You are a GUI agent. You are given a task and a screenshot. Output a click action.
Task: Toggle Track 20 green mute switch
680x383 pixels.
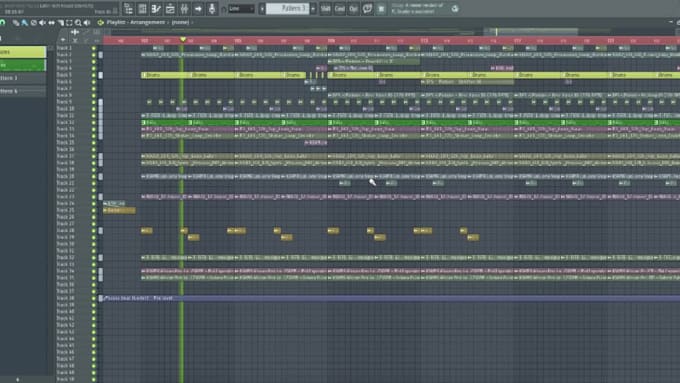click(93, 177)
